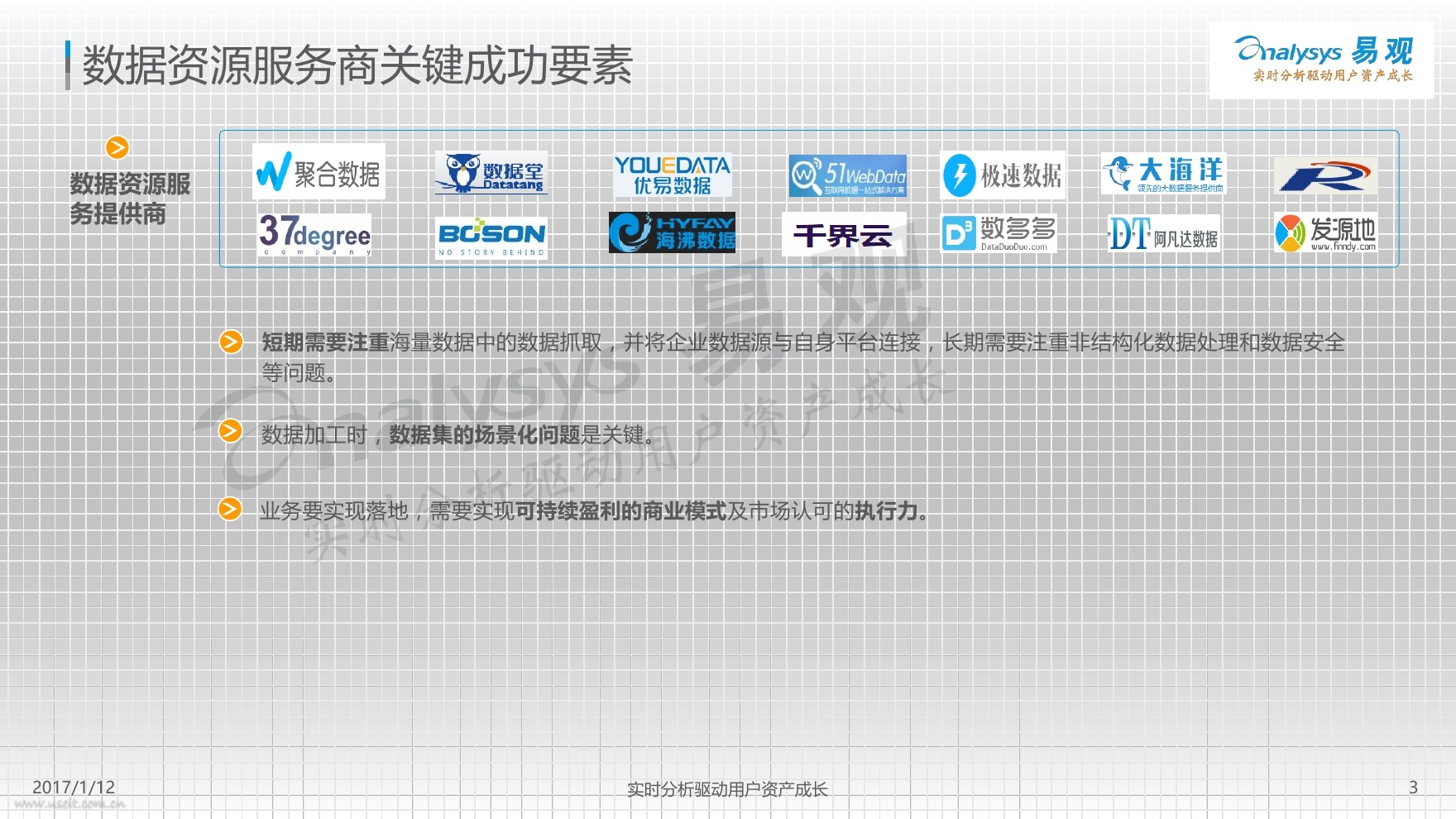Select the 极速数据 lightning logo
Screen dimensions: 1456x819
click(x=1003, y=175)
